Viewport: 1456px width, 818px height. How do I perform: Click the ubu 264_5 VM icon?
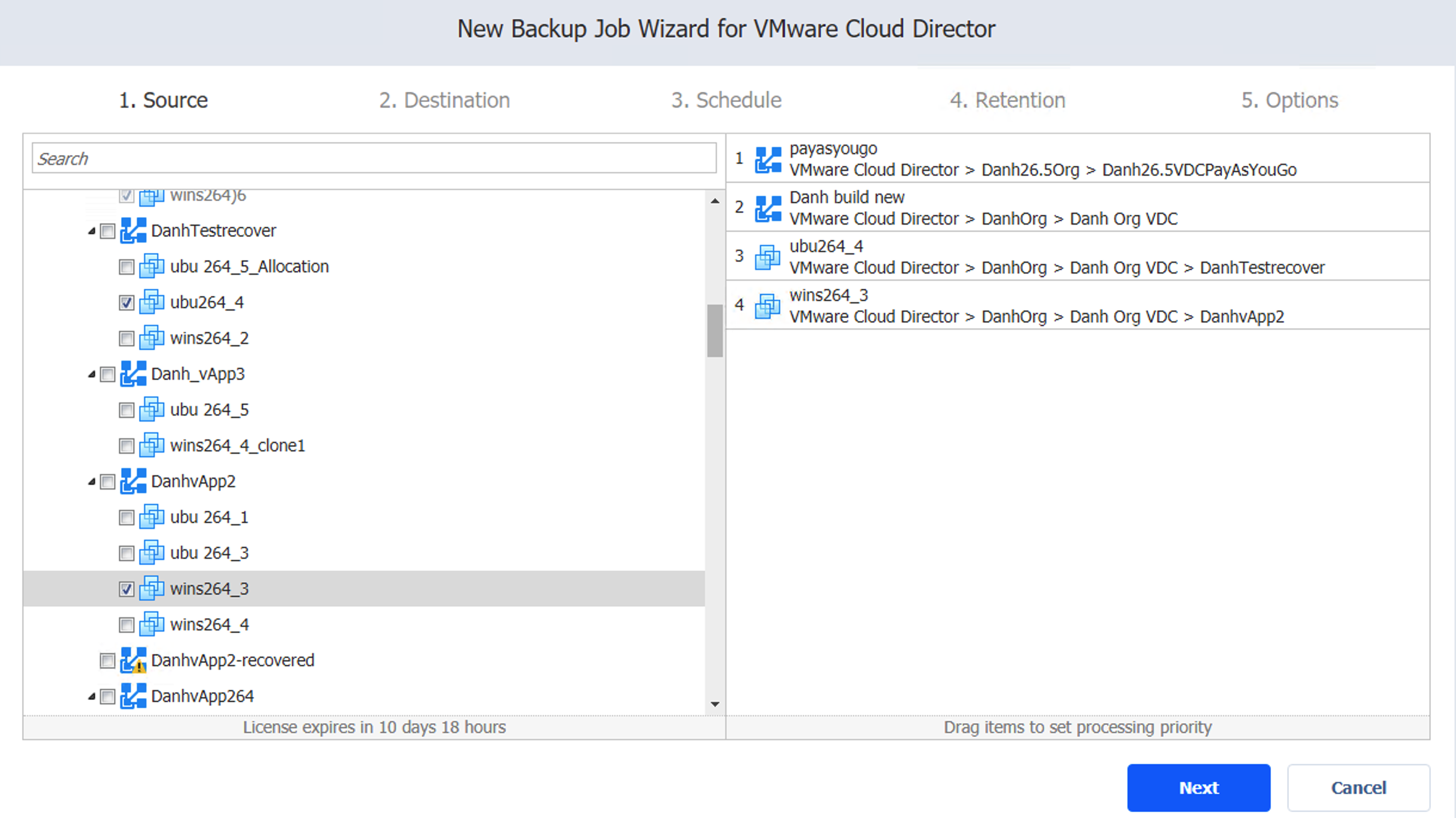152,410
